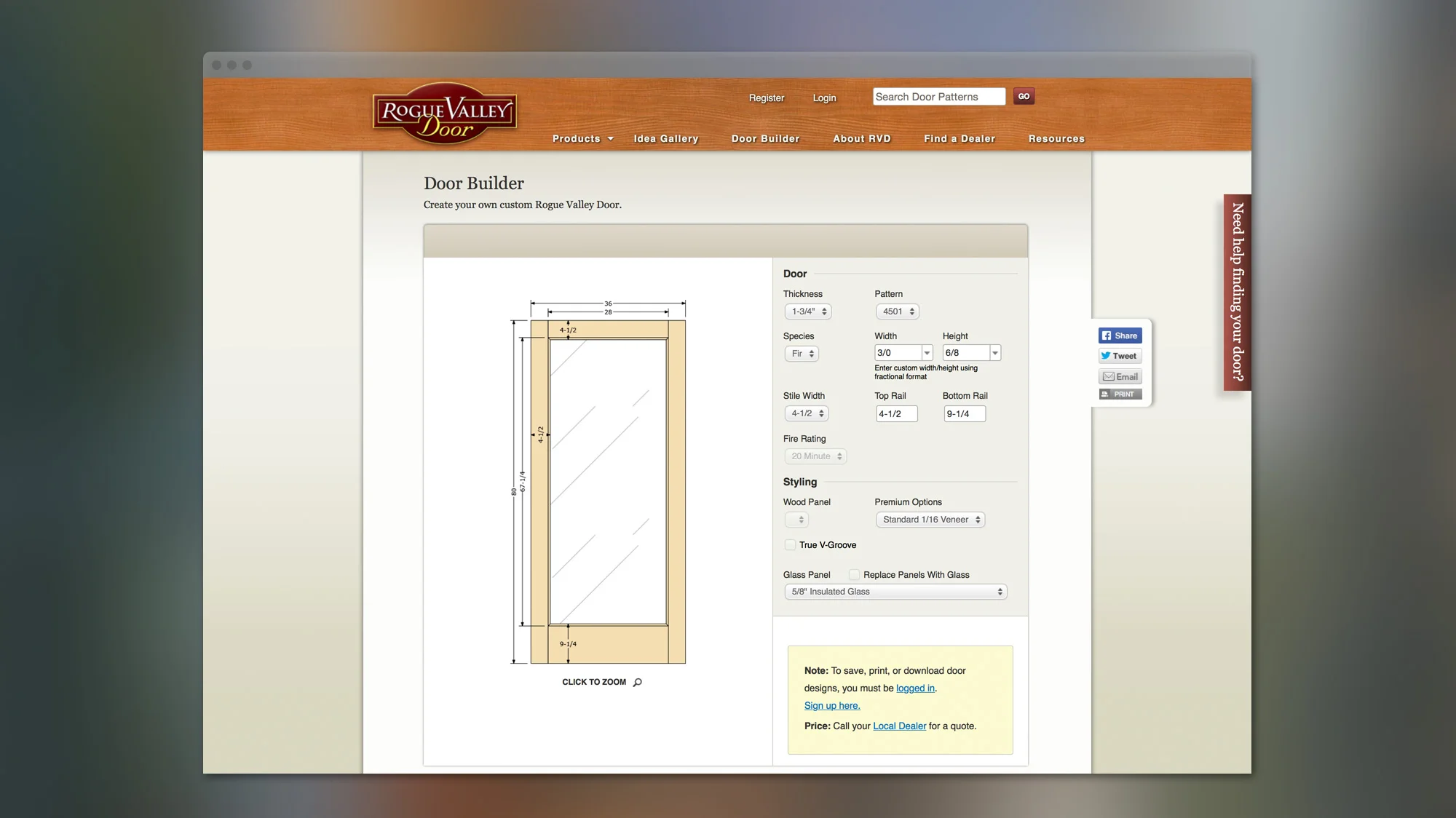
Task: Expand the Width combo box arrow
Action: click(x=927, y=353)
